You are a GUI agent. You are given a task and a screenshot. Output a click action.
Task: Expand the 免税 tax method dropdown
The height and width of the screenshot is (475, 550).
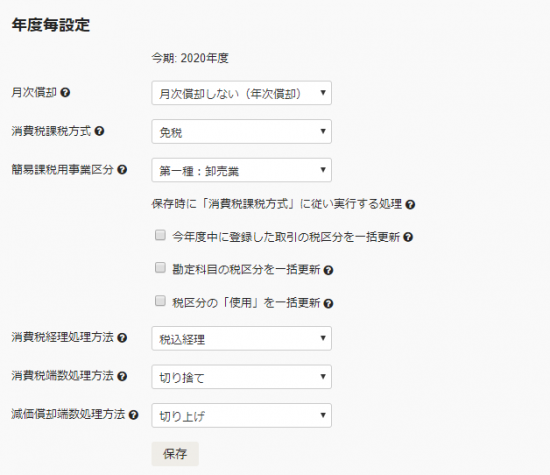(242, 132)
